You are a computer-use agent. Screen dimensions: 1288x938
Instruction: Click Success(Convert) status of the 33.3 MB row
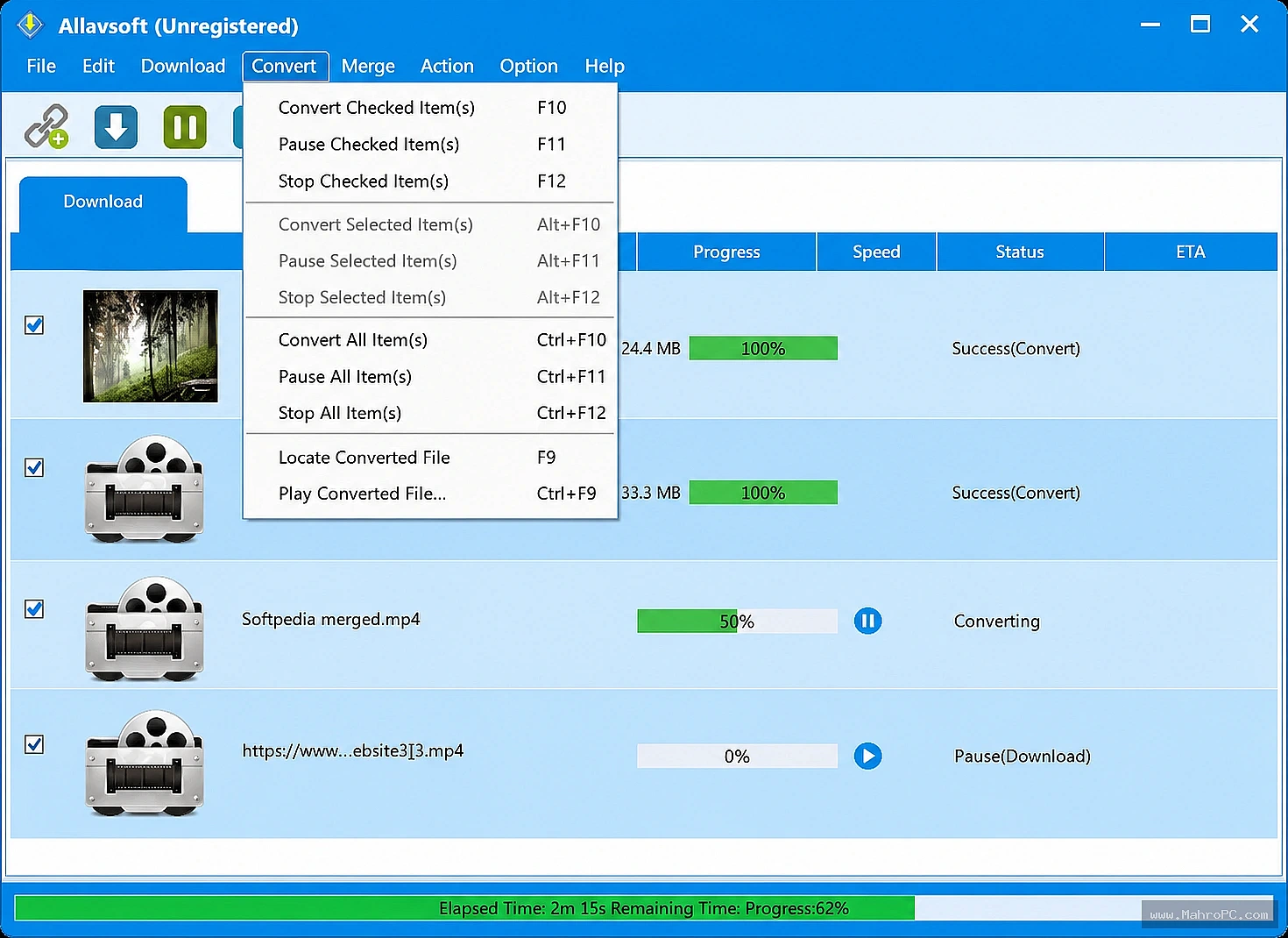click(1016, 493)
